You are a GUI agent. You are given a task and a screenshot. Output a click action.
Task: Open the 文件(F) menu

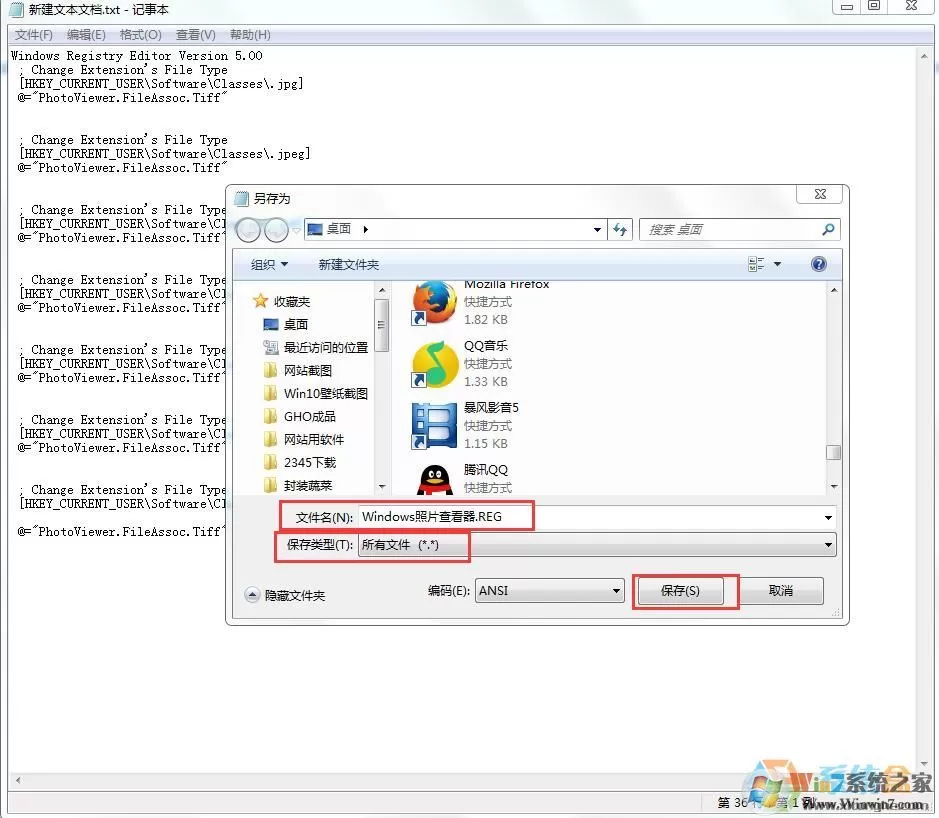point(34,35)
